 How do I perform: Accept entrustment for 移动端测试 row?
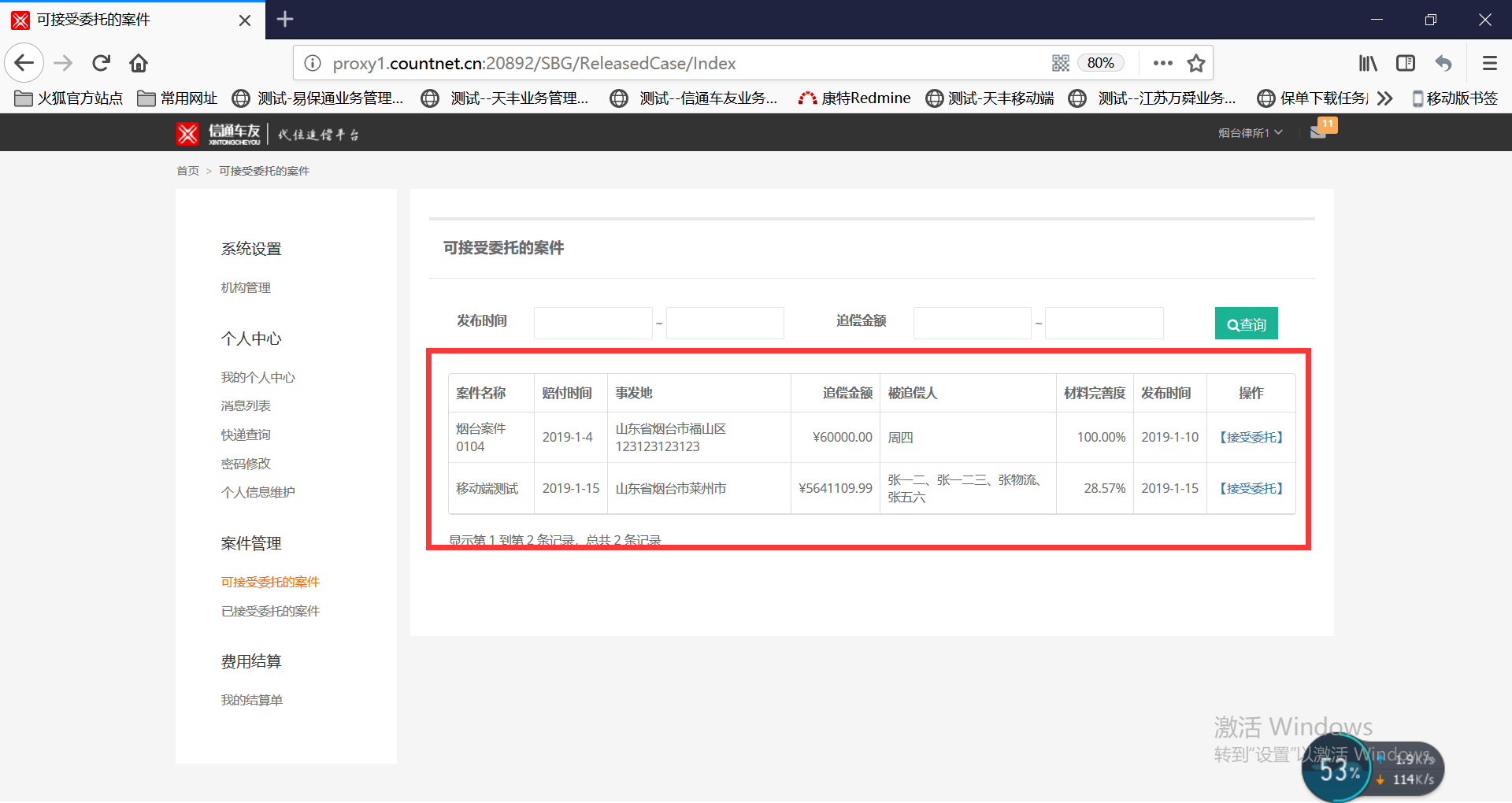tap(1251, 489)
